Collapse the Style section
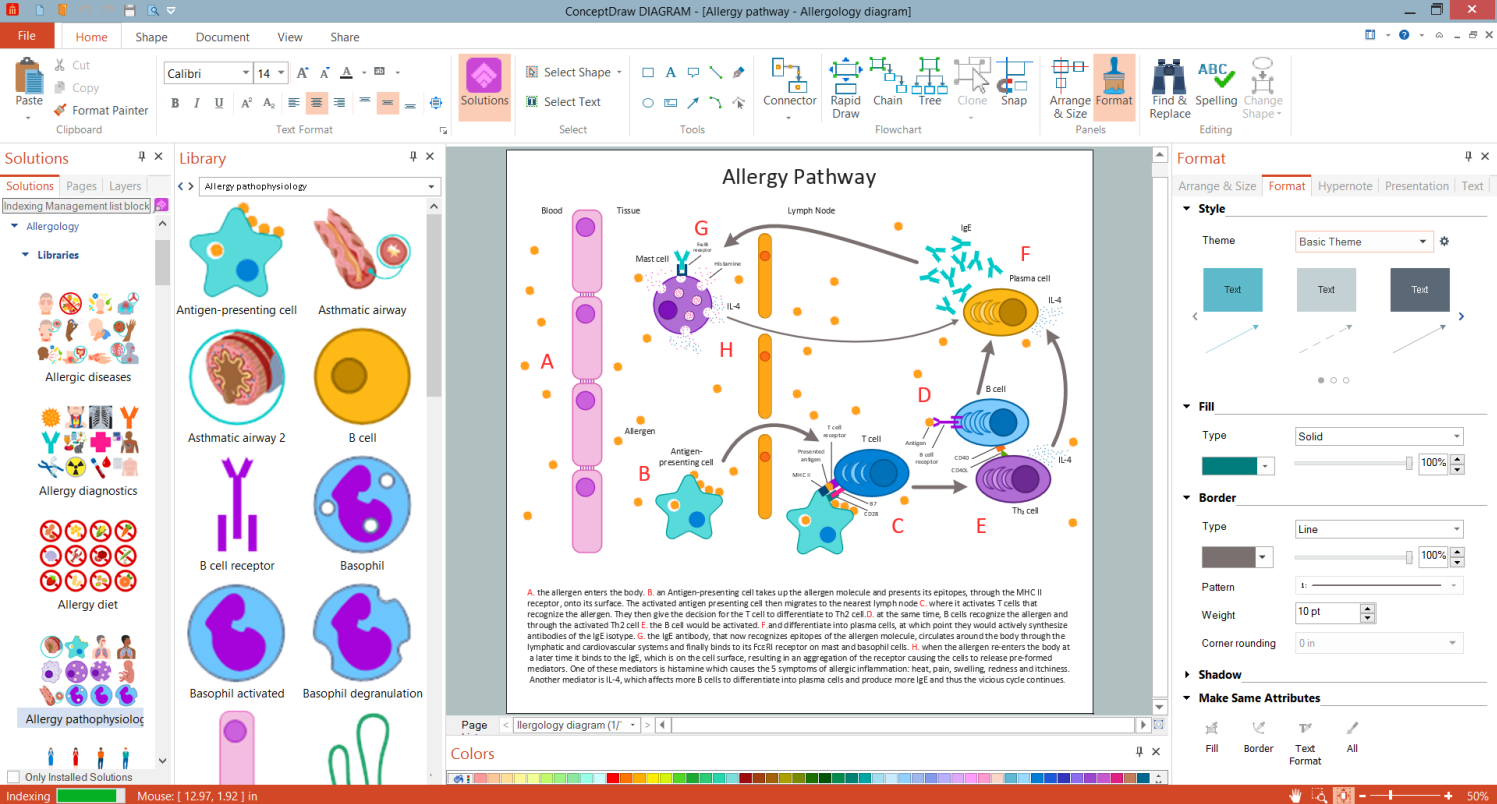Viewport: 1497px width, 804px height. (x=1187, y=209)
